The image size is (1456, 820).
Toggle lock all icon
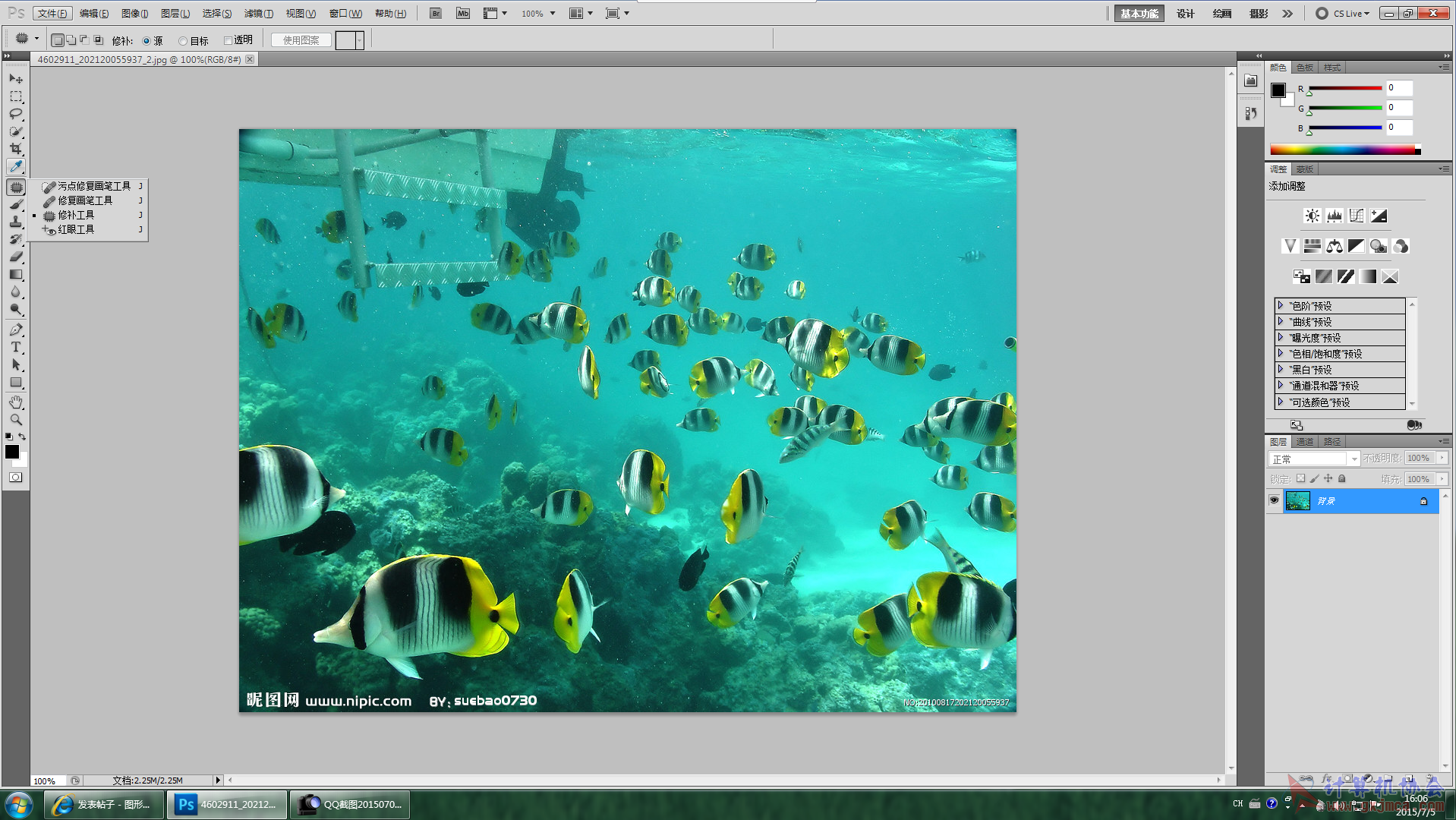coord(1341,478)
